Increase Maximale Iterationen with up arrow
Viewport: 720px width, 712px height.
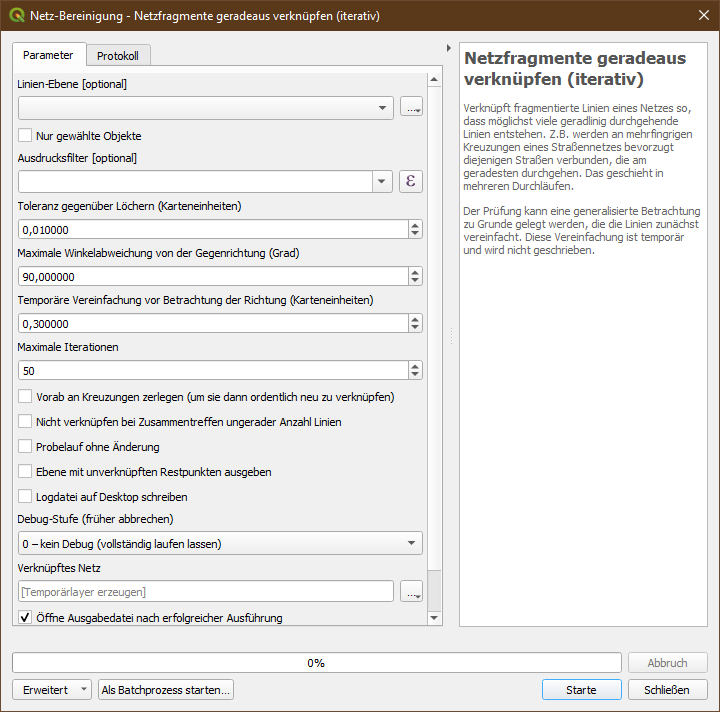[x=415, y=366]
